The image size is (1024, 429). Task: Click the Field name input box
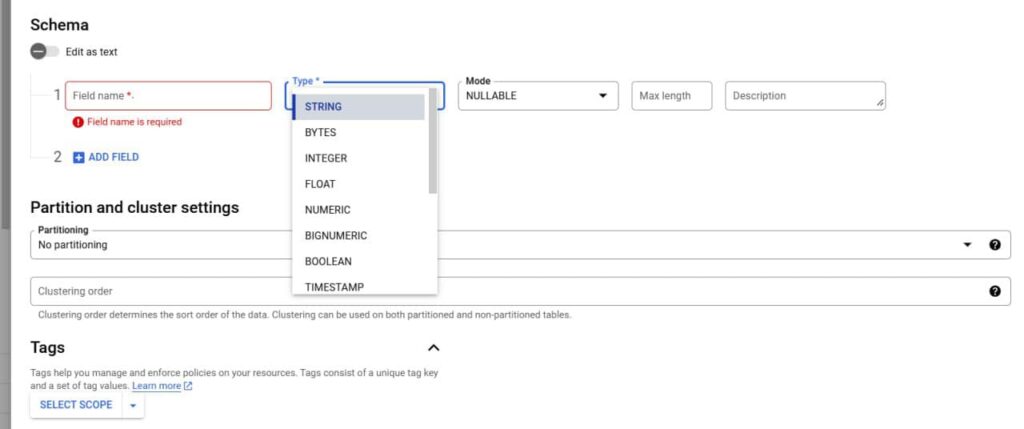click(168, 96)
